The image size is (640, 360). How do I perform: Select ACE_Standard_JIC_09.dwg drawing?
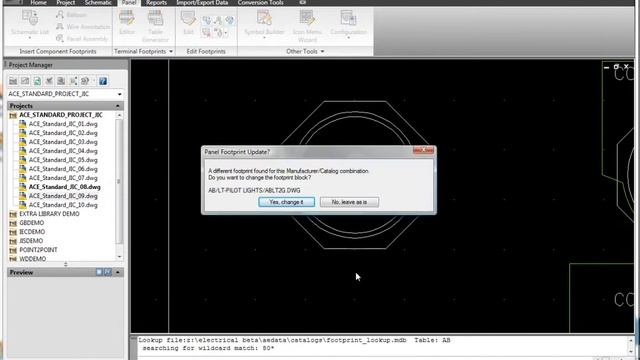point(63,196)
